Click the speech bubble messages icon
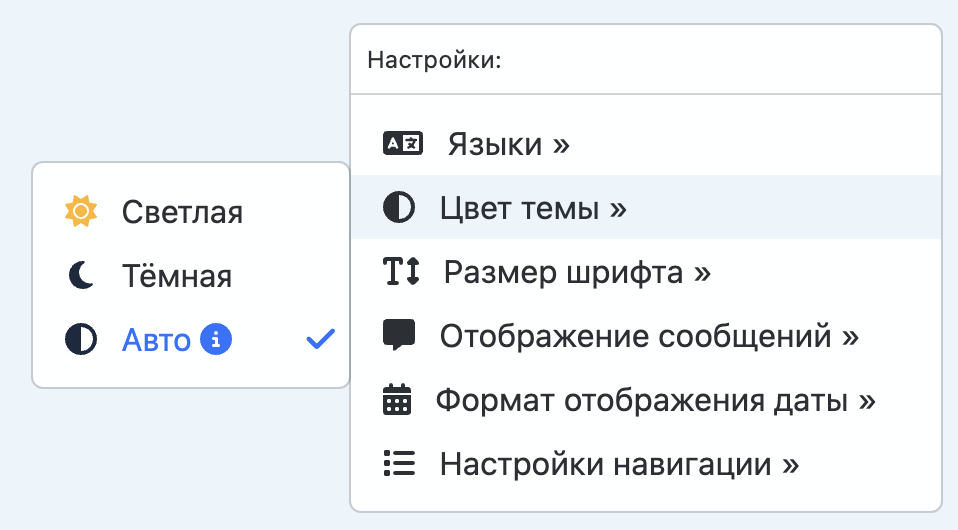958x530 pixels. [x=399, y=336]
